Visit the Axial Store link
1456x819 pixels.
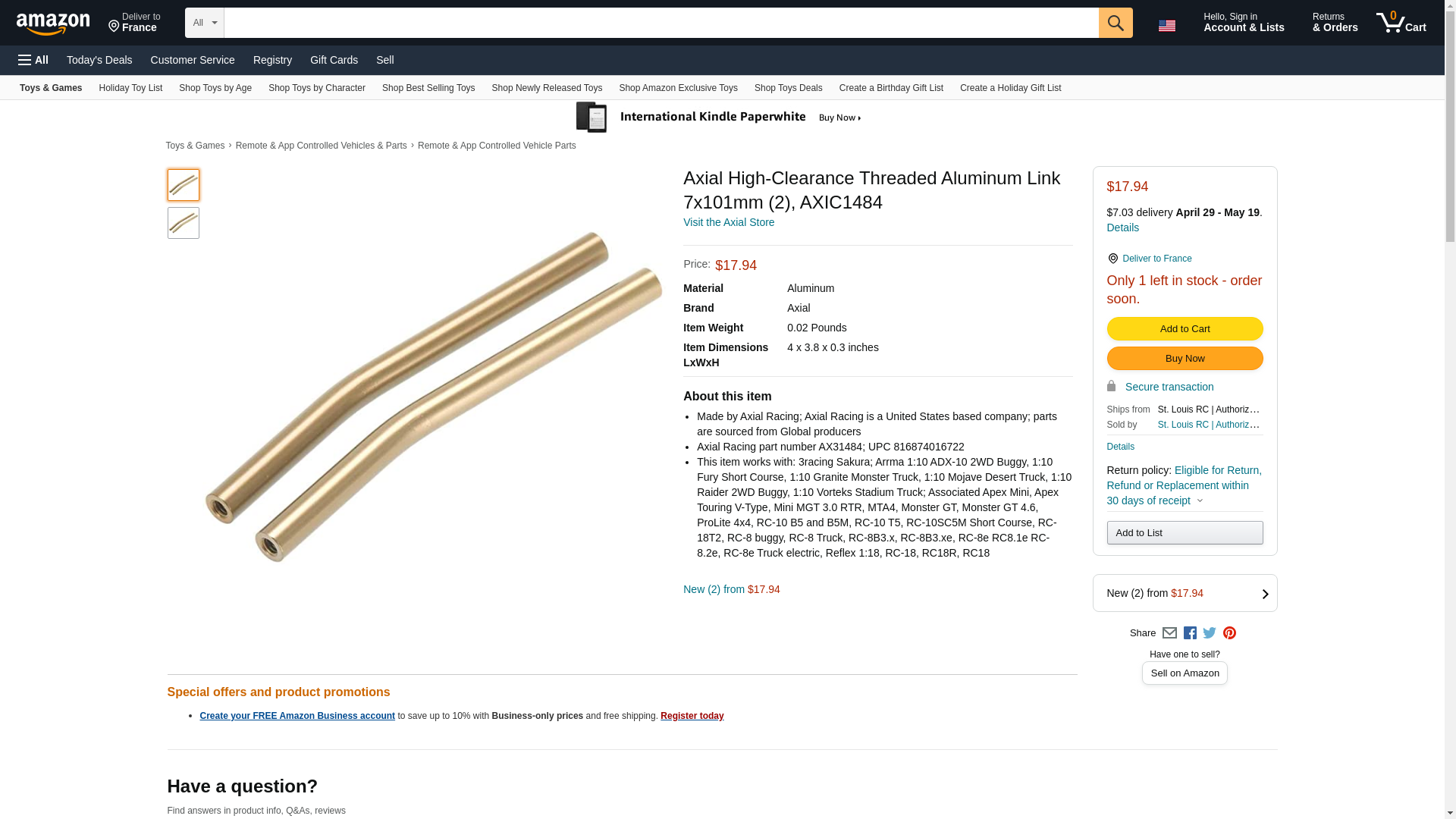728,222
